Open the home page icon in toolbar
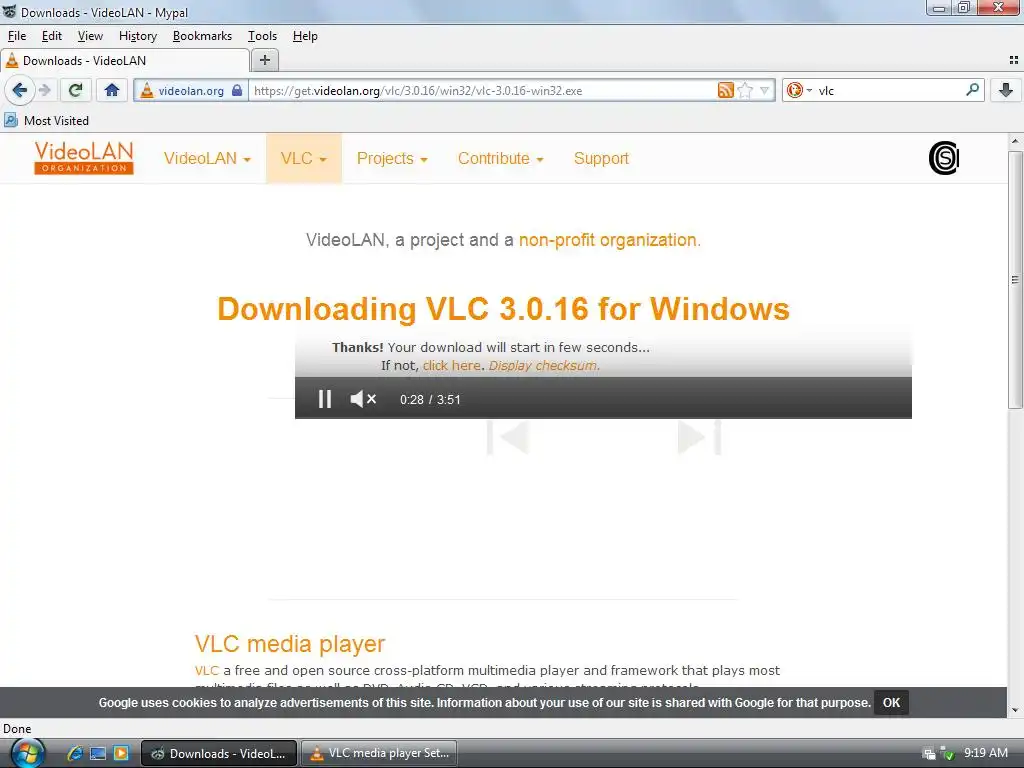This screenshot has width=1024, height=768. coord(112,90)
